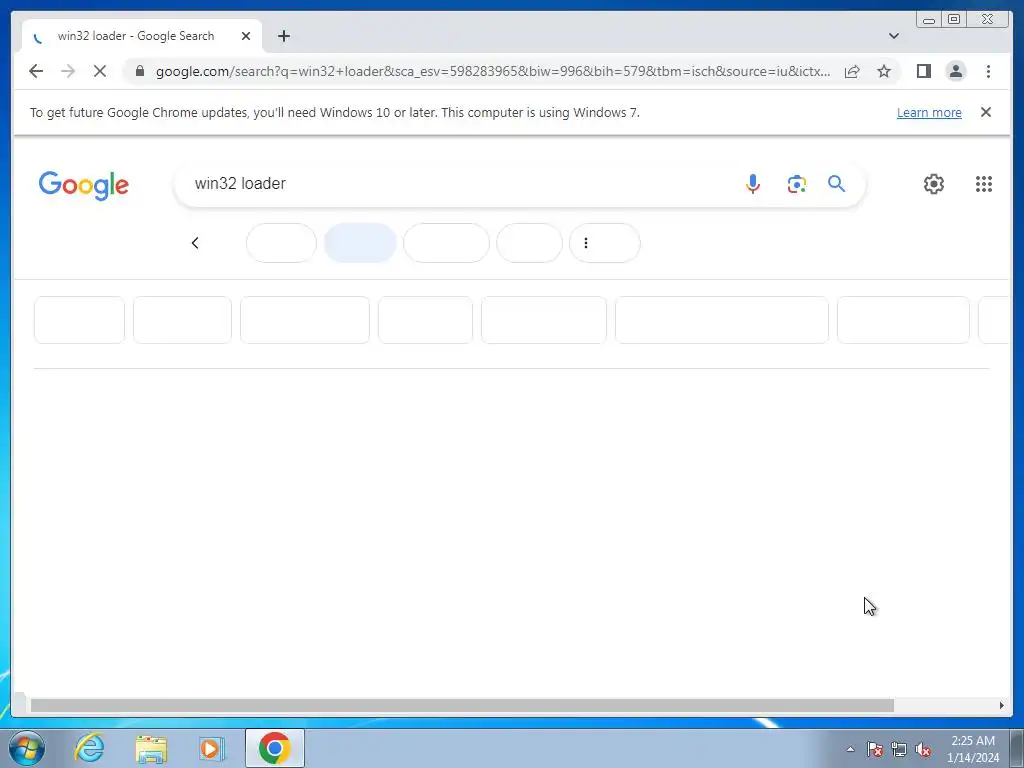Image resolution: width=1024 pixels, height=768 pixels.
Task: Open the network status tray icon
Action: (x=899, y=749)
